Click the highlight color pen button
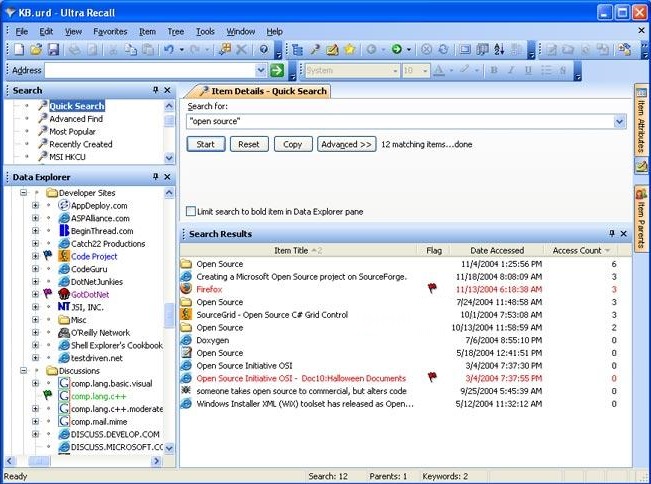This screenshot has width=651, height=484. pyautogui.click(x=465, y=70)
